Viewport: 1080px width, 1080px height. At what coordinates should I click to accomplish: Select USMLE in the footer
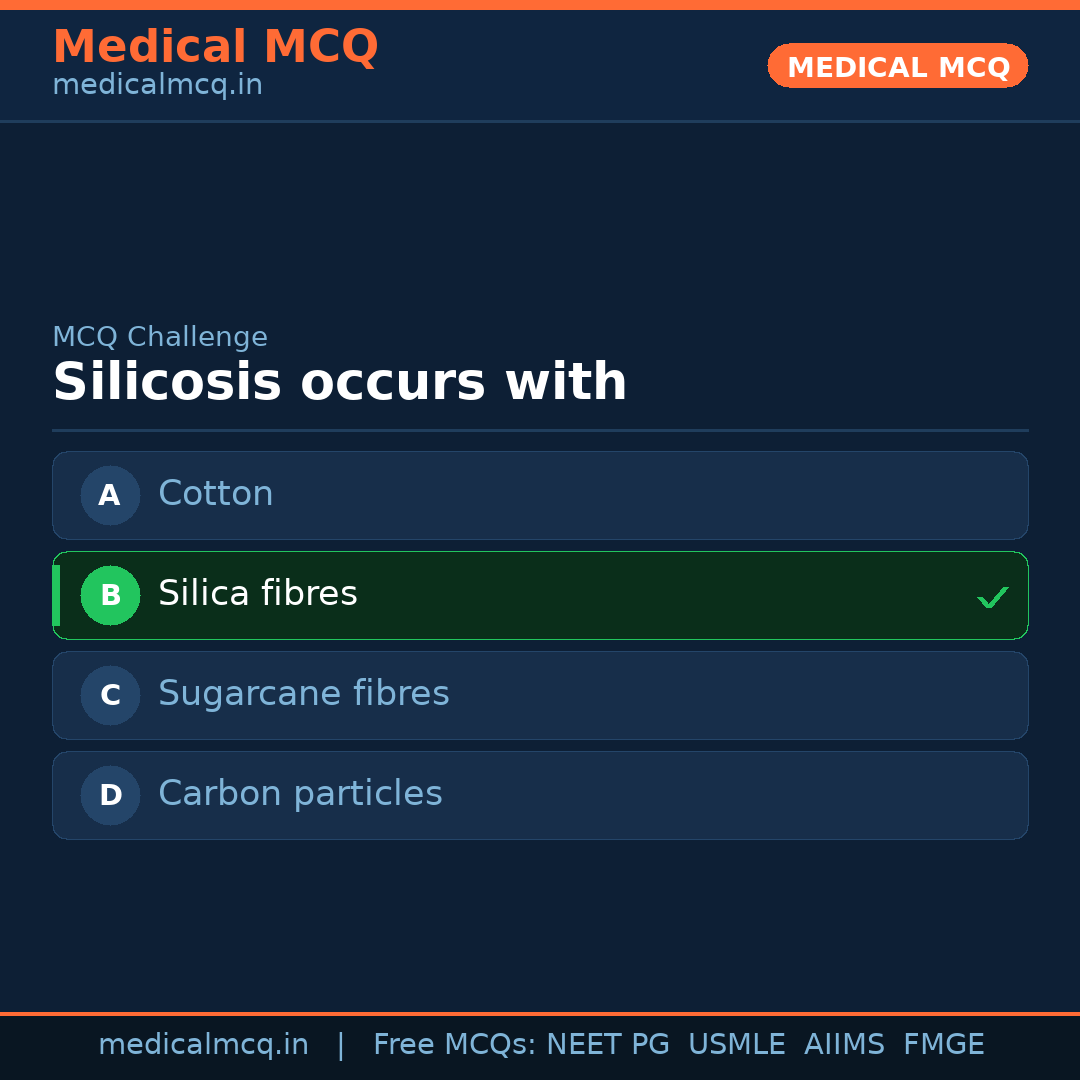coord(736,1045)
